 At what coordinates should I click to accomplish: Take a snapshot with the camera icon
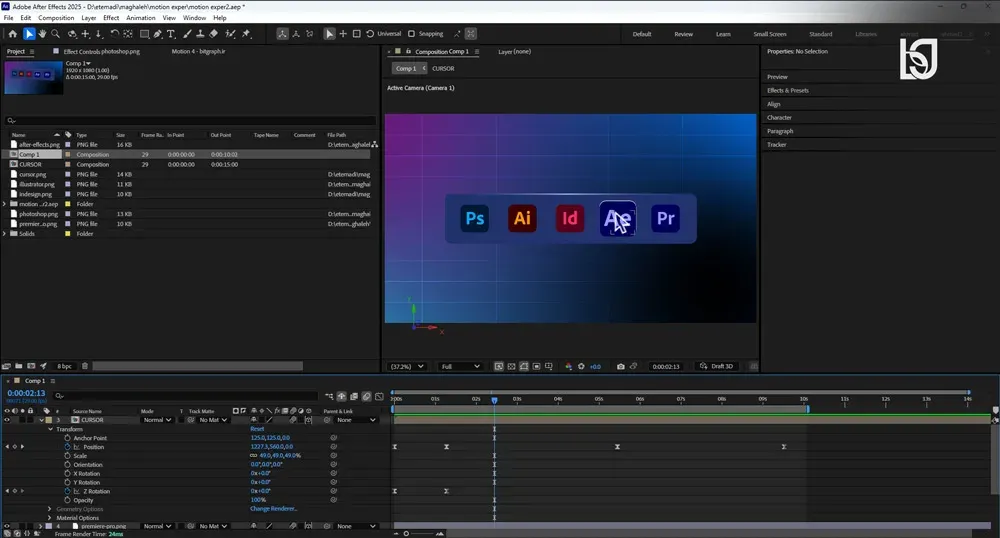coord(621,367)
